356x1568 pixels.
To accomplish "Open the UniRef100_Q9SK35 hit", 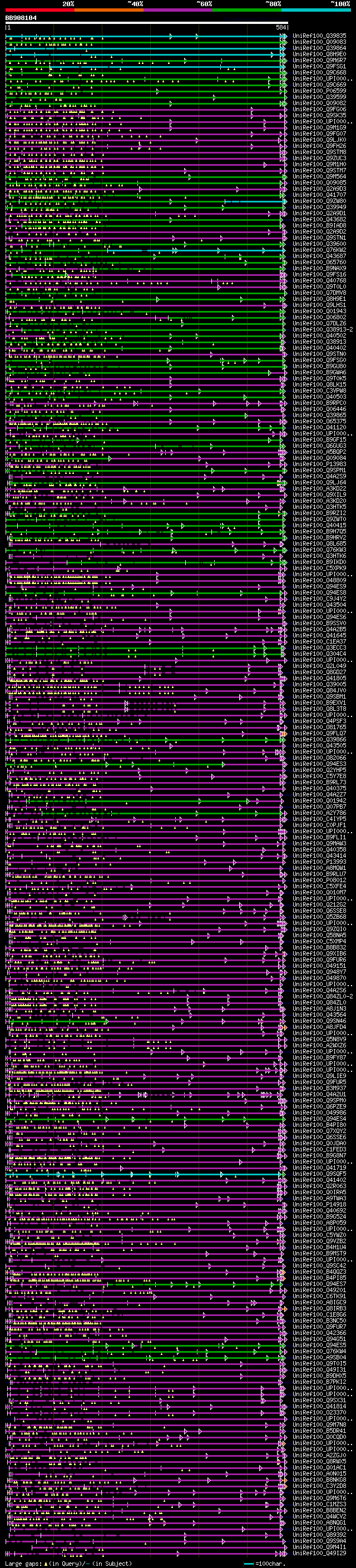I will (319, 115).
